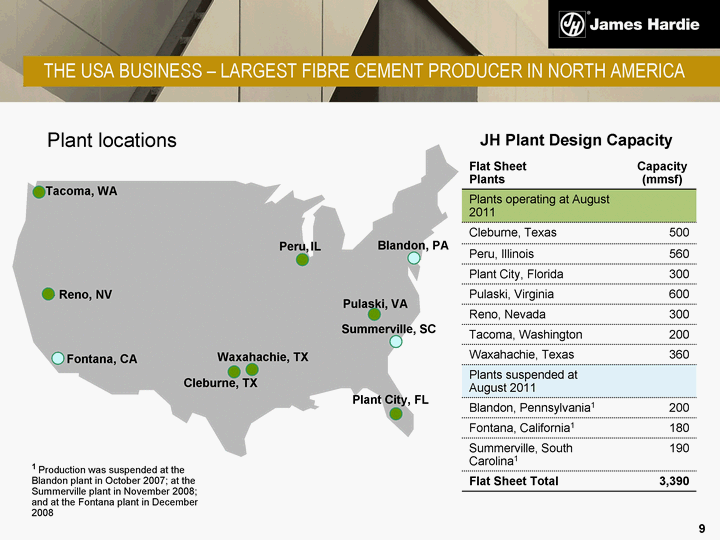Click the 'Plant locations' heading

112,140
